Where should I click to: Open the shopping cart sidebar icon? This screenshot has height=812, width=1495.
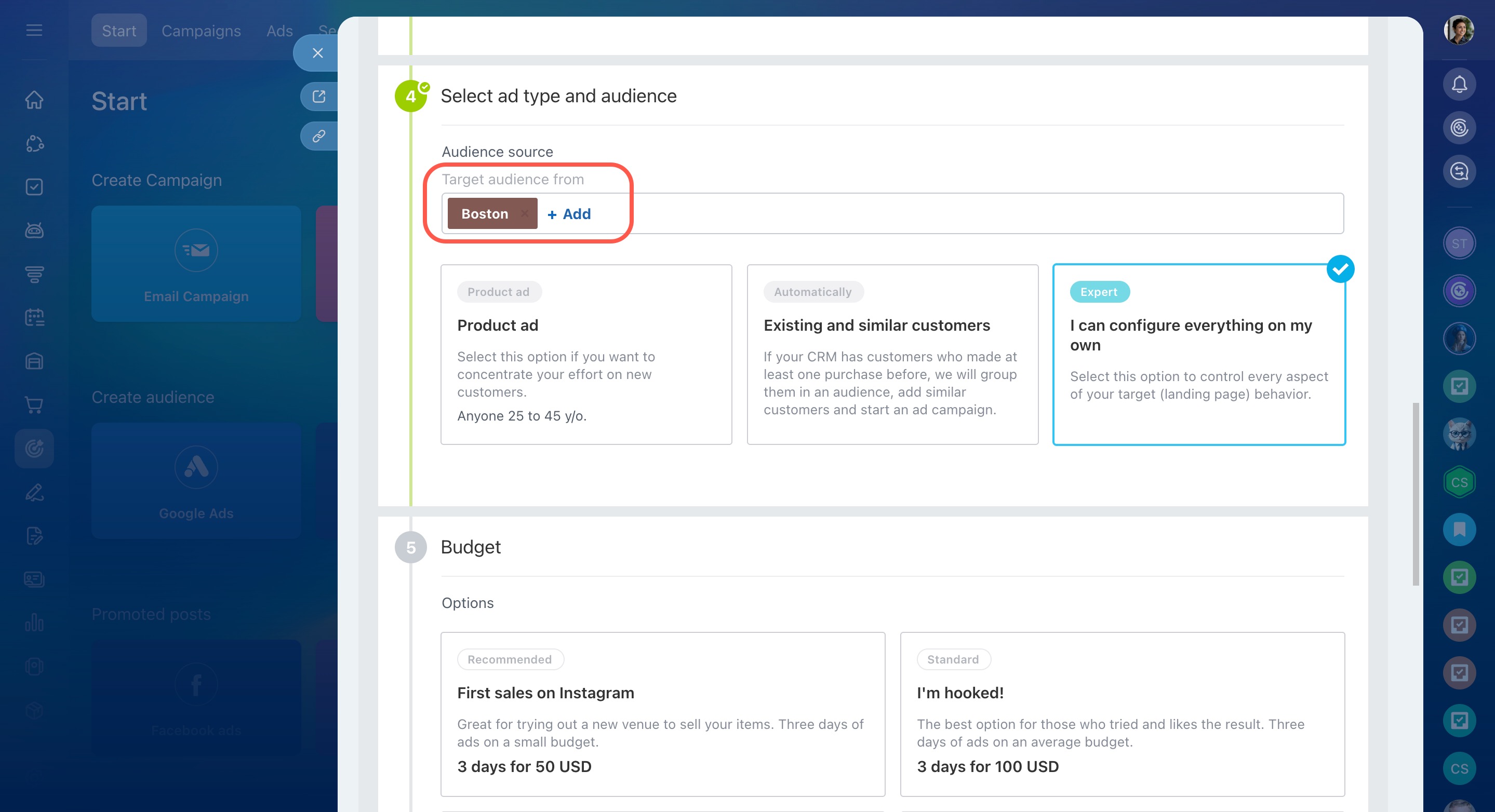(x=34, y=404)
